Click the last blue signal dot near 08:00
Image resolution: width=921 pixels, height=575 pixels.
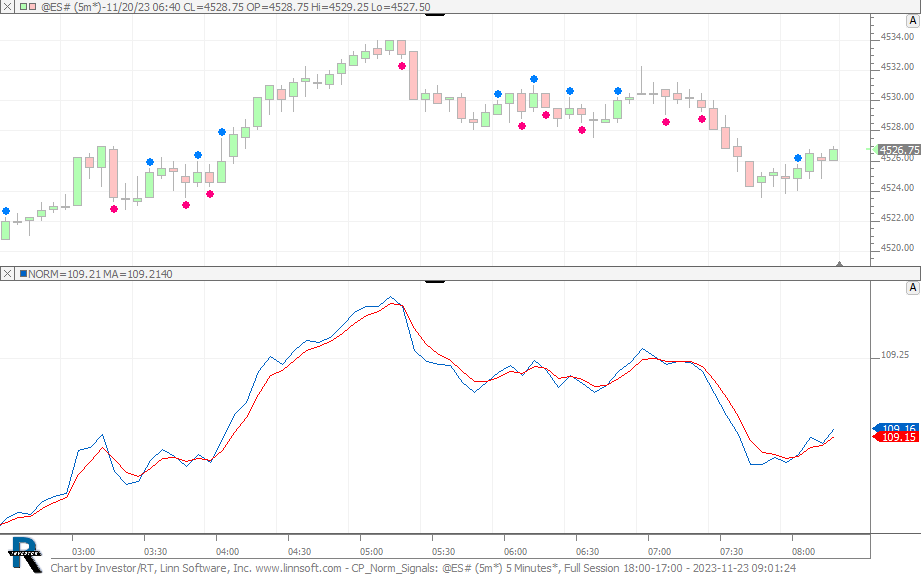(798, 158)
